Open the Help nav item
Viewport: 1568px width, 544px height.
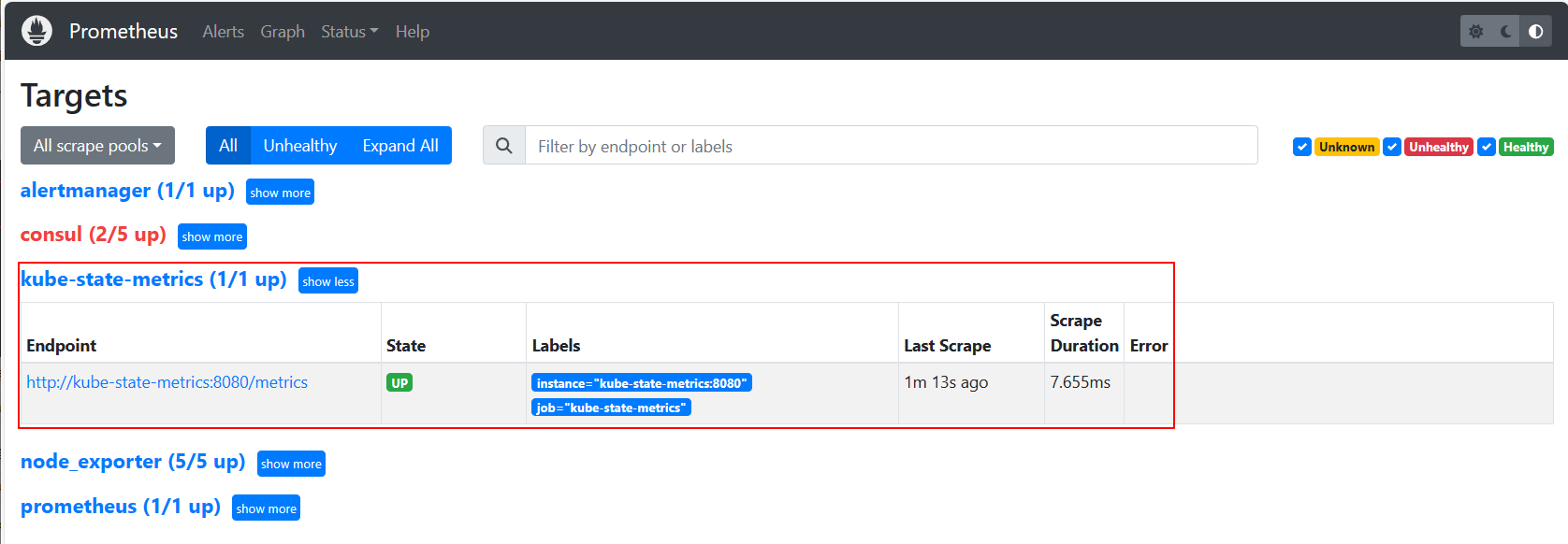pyautogui.click(x=413, y=32)
